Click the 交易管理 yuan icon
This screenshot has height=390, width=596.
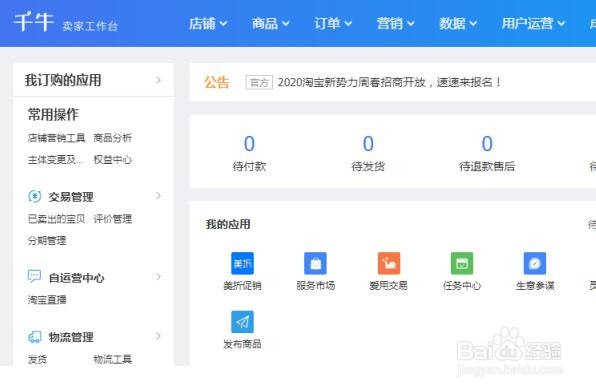tap(35, 196)
